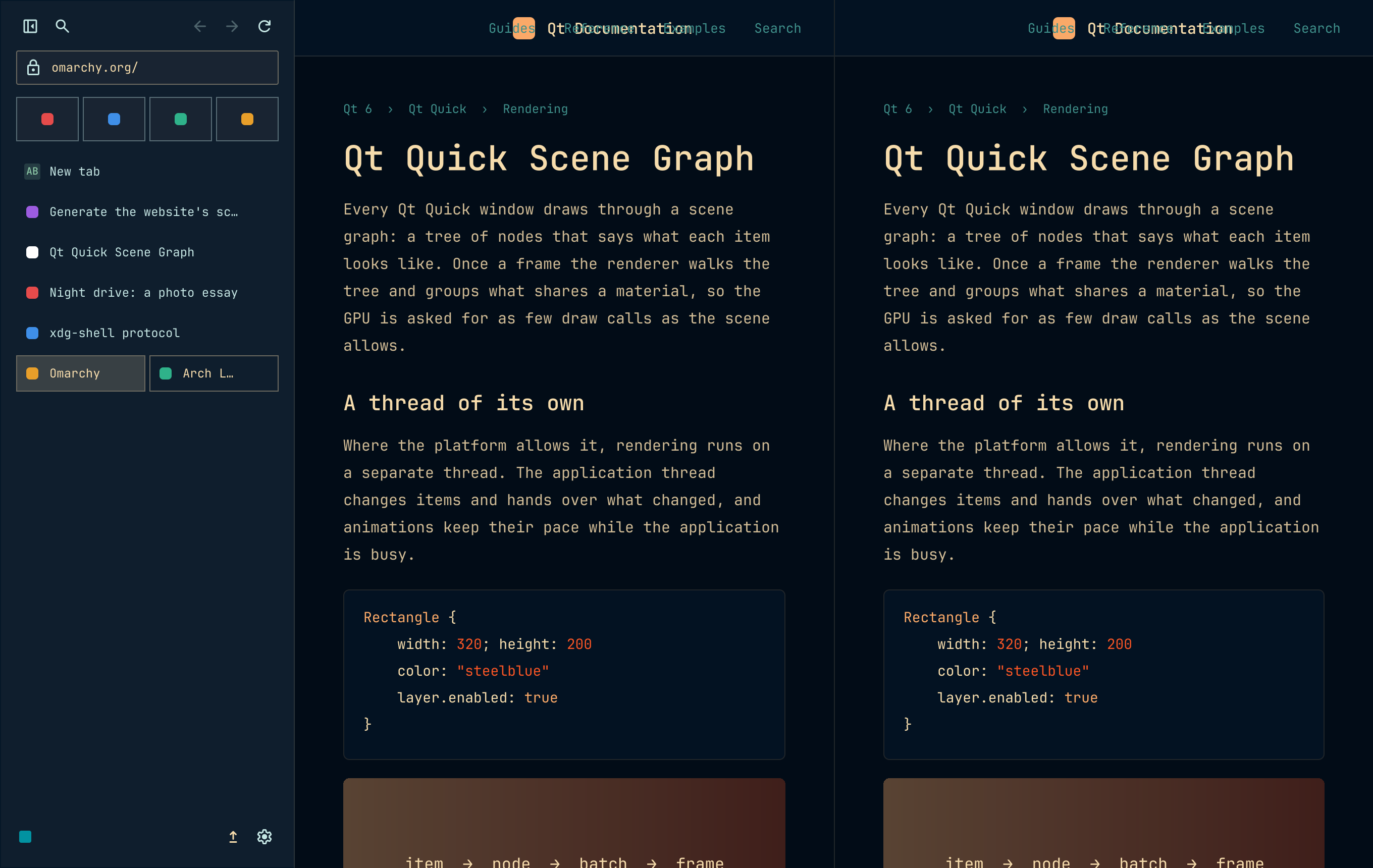Go forward with the right arrow

[232, 26]
